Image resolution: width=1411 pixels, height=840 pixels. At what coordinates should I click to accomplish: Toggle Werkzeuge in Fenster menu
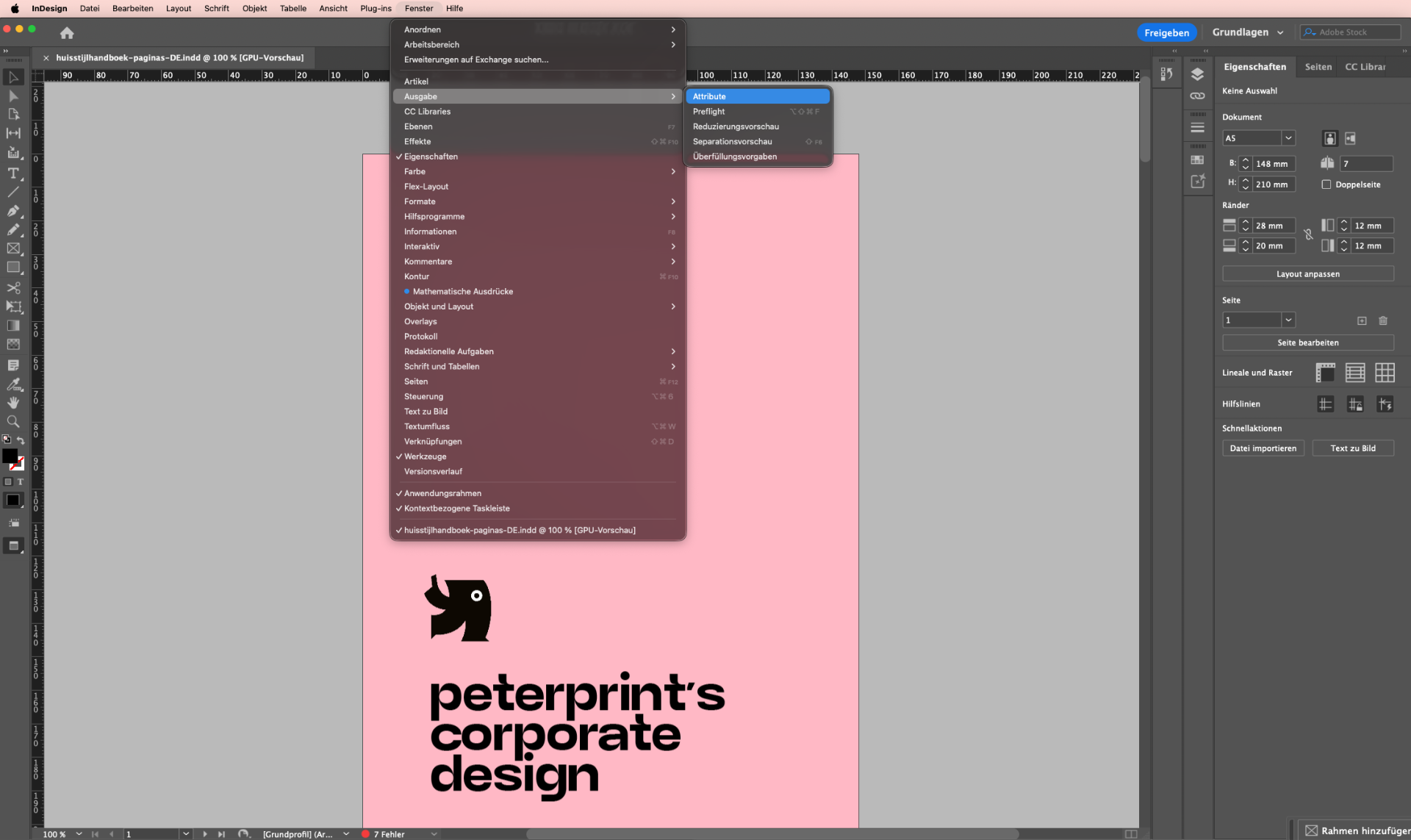(538, 456)
